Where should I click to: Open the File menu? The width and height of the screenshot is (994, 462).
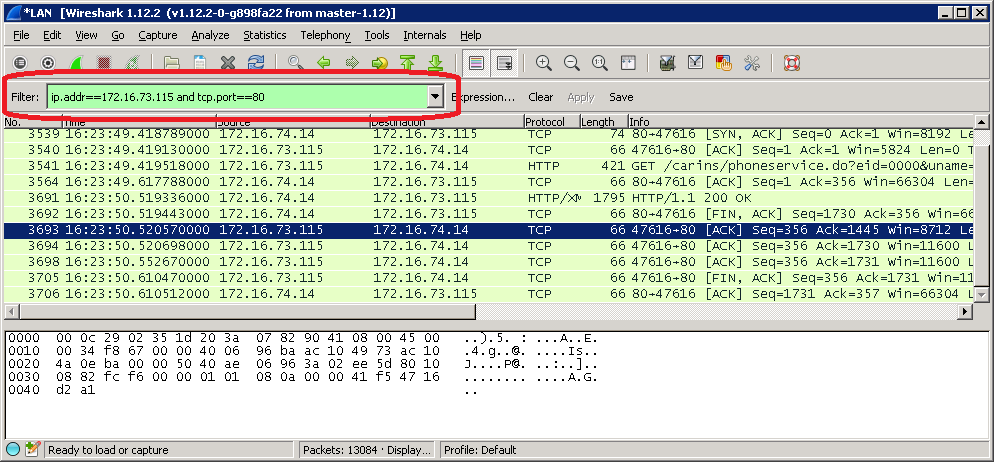[x=21, y=35]
